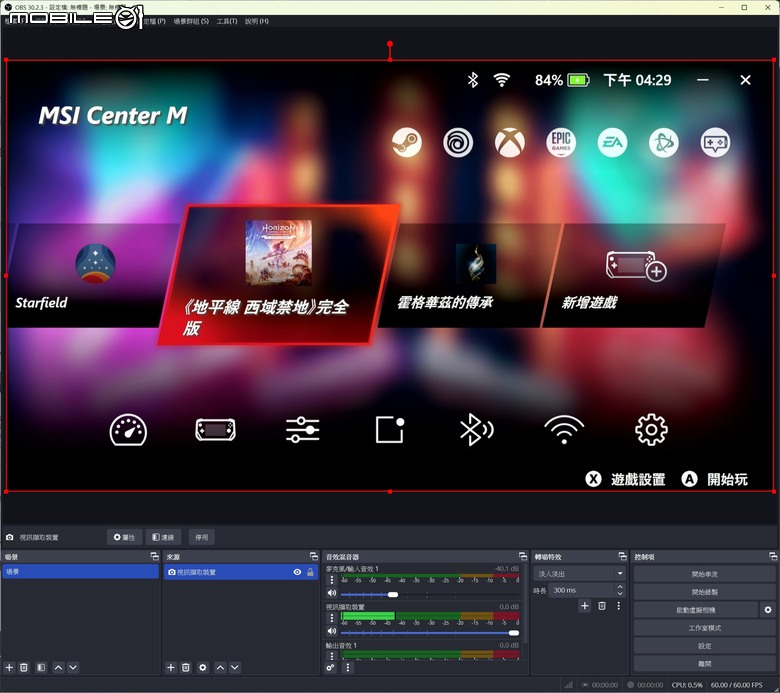
Task: Adjust 麥克風/輸入音效 1 volume slider handle
Action: click(393, 594)
